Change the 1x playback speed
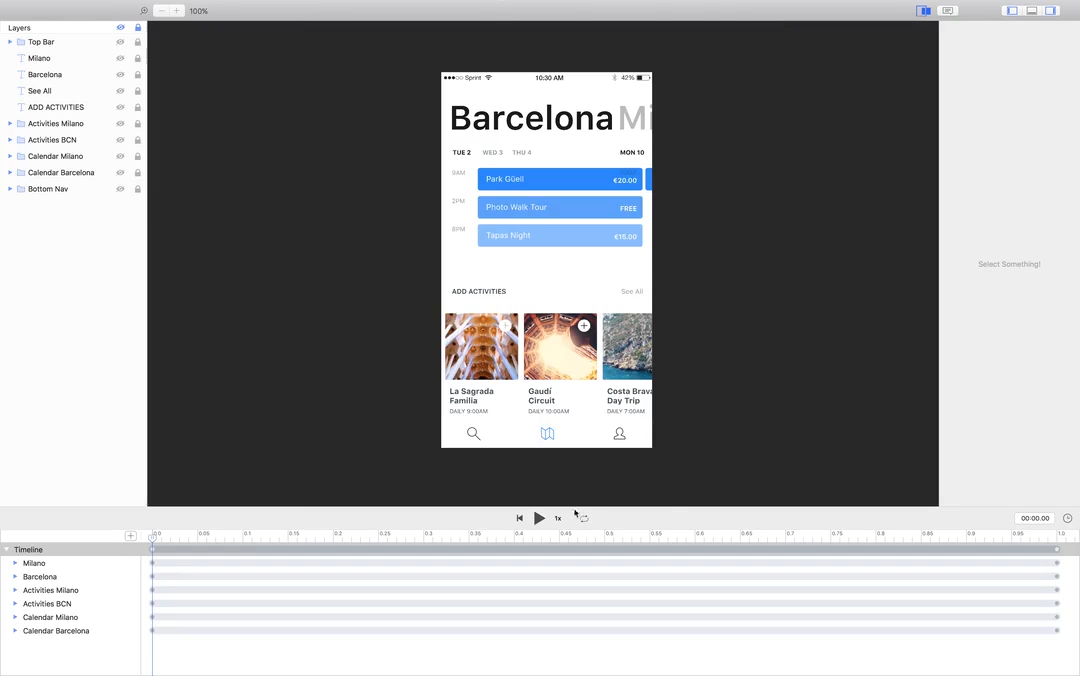Viewport: 1080px width, 676px height. point(558,518)
